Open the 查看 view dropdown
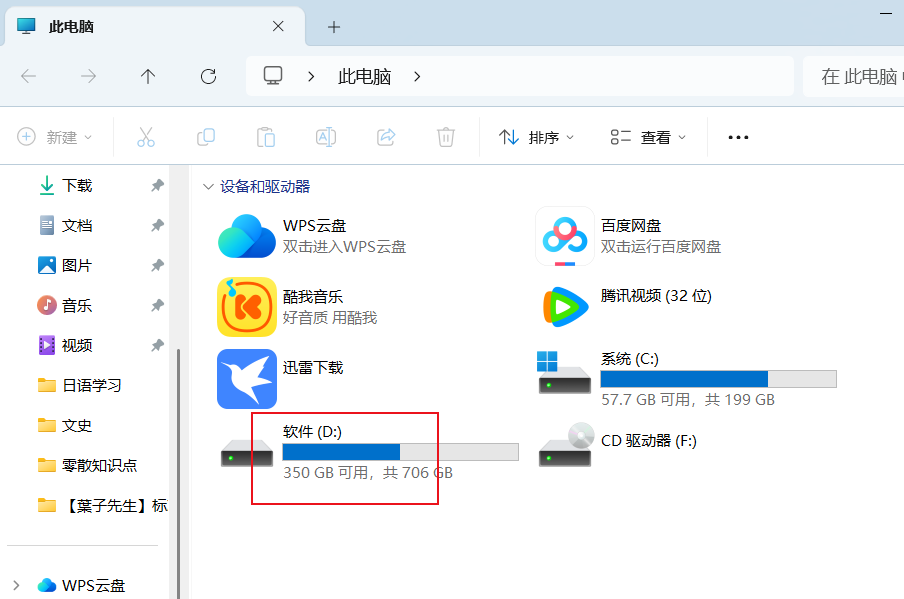 click(x=648, y=137)
